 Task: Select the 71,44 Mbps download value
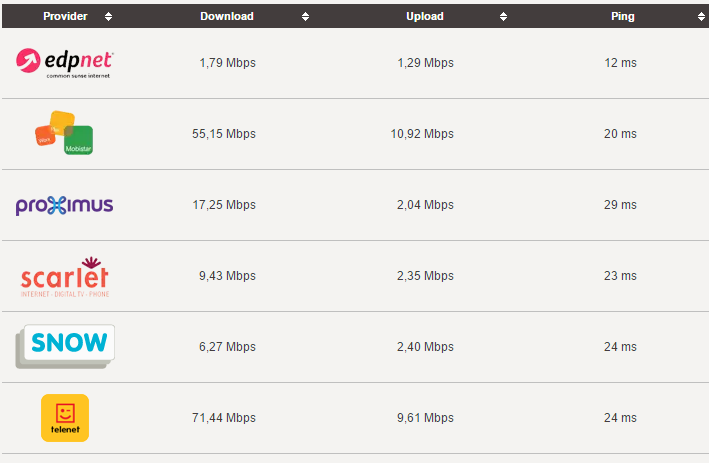pos(224,418)
